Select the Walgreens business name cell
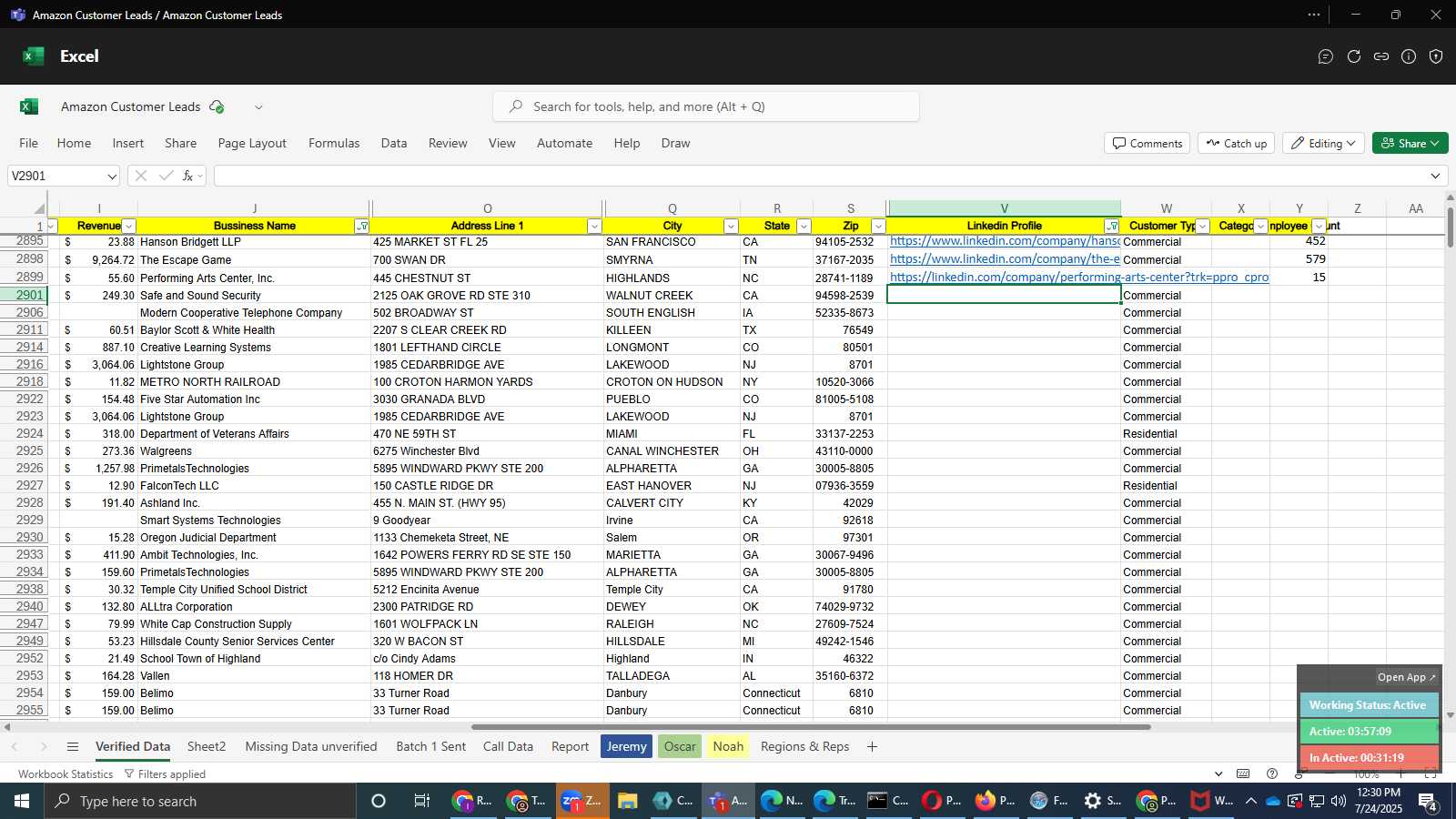 [254, 451]
